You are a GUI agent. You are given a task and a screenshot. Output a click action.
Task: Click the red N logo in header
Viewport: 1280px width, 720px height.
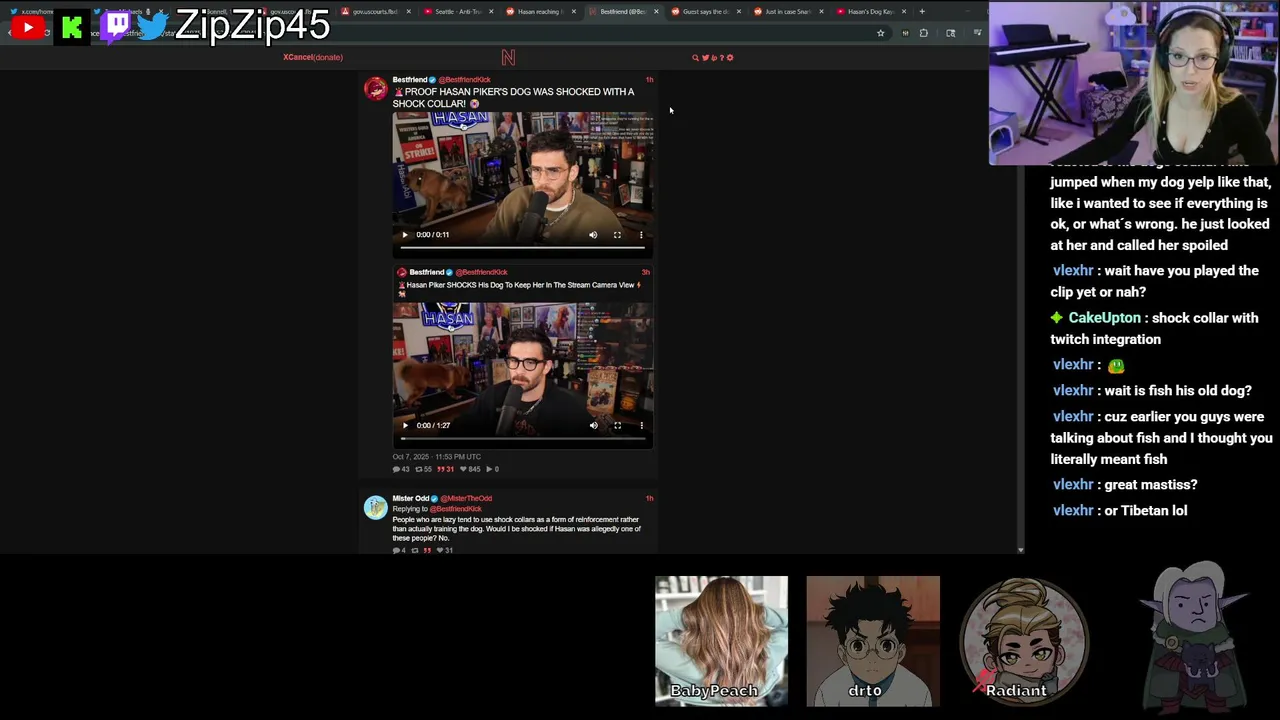(x=508, y=58)
